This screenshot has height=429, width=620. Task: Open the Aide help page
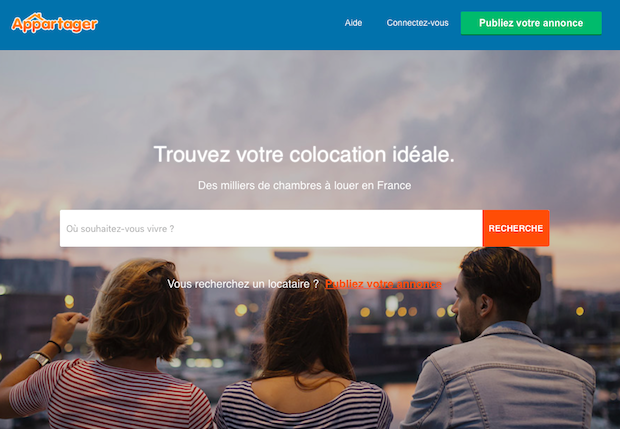353,23
